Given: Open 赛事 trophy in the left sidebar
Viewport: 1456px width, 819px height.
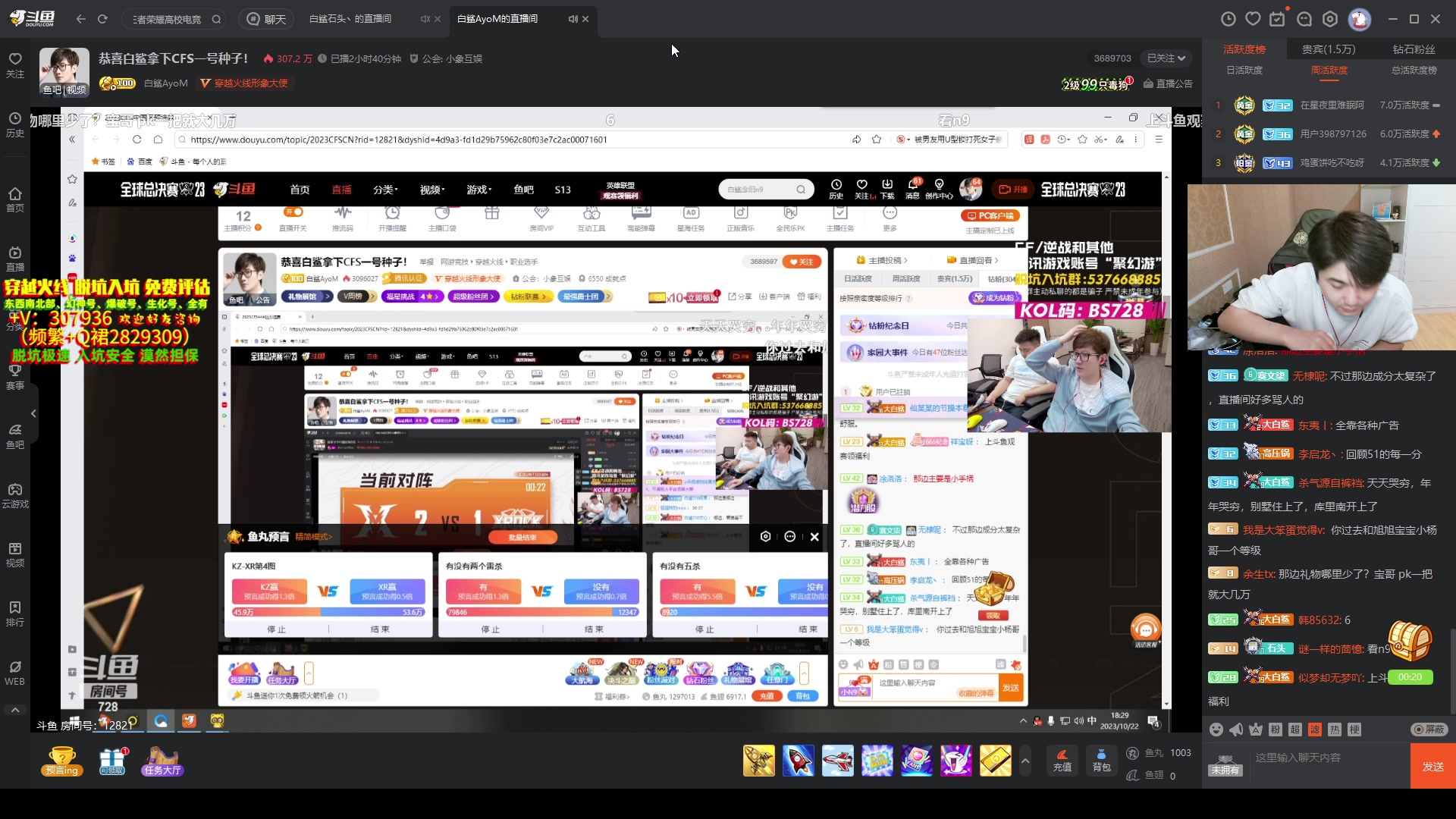Looking at the screenshot, I should [15, 377].
